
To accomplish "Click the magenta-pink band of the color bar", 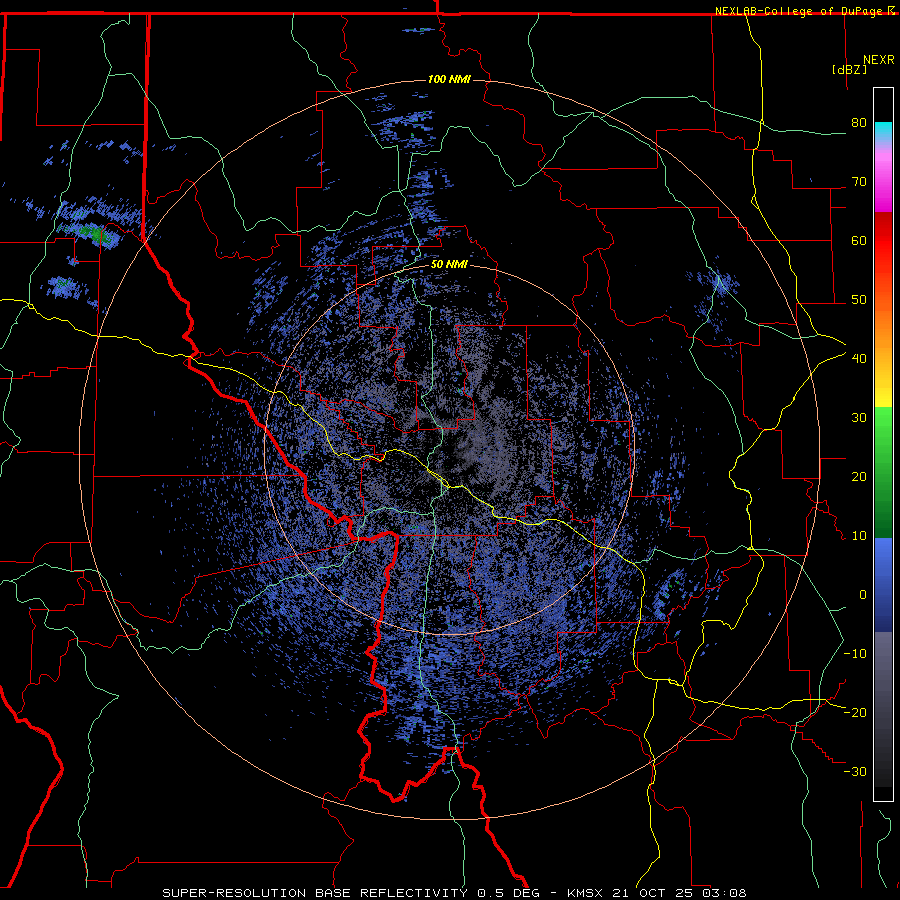I will [x=883, y=178].
